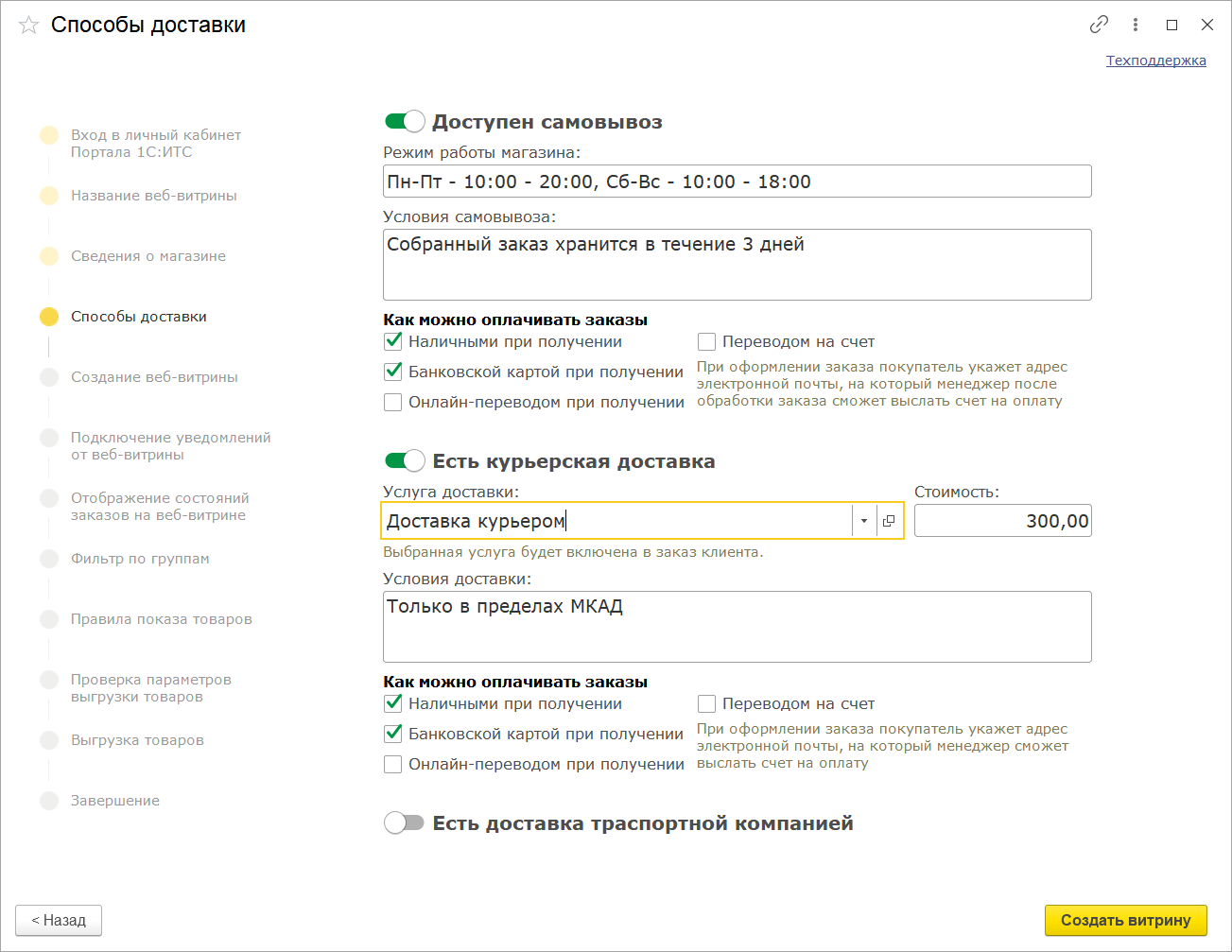The height and width of the screenshot is (952, 1232).
Task: Expand the 'Услуга доставки' dropdown list
Action: pyautogui.click(x=863, y=521)
